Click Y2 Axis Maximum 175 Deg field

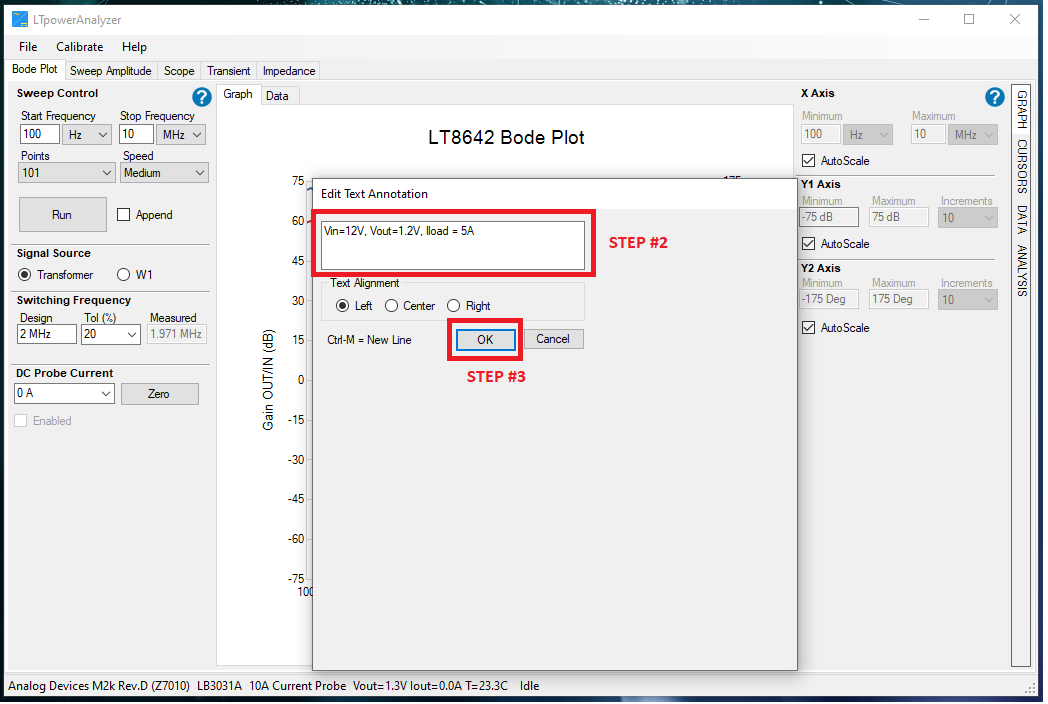click(x=899, y=300)
